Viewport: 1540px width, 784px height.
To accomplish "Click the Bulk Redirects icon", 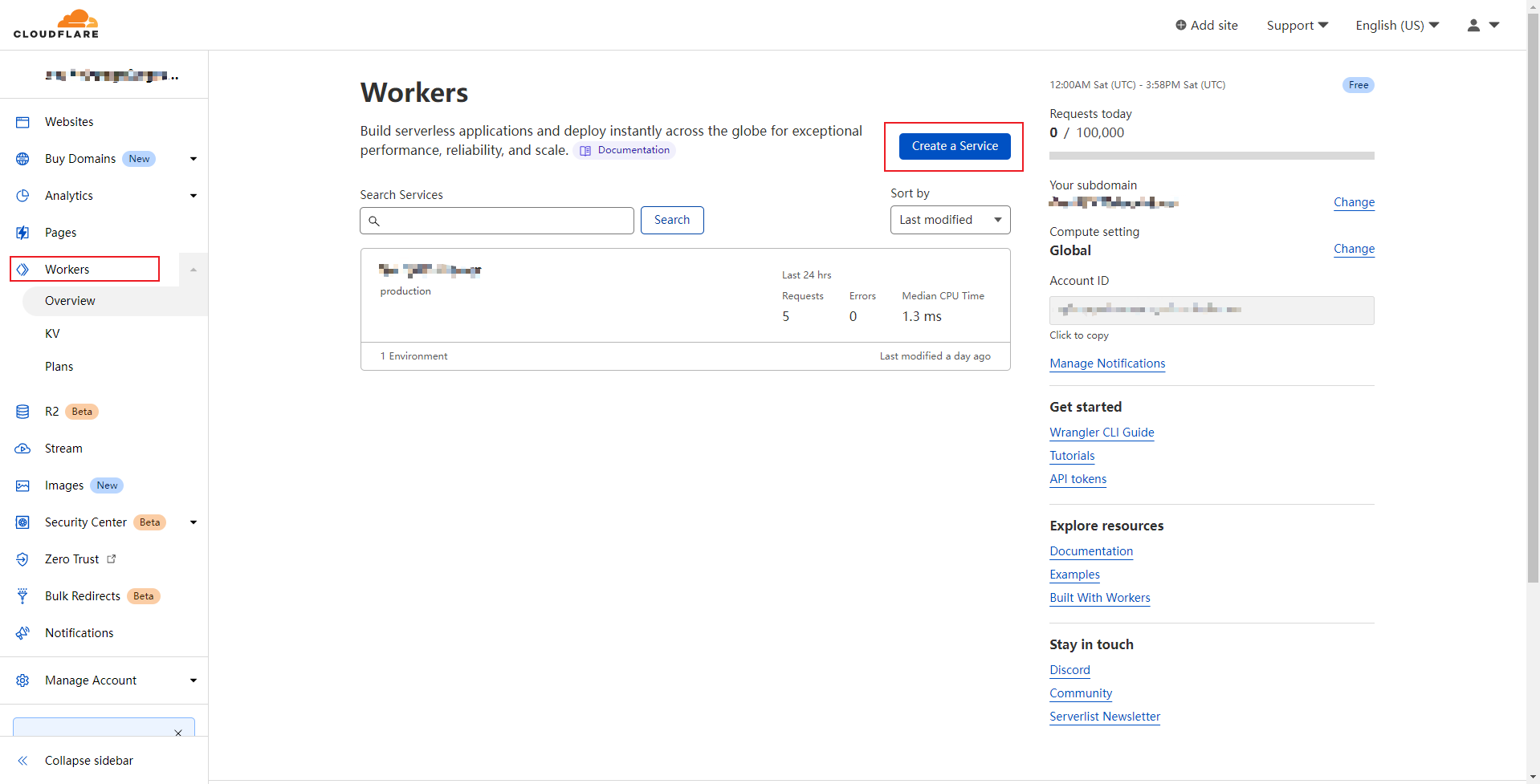I will coord(22,596).
